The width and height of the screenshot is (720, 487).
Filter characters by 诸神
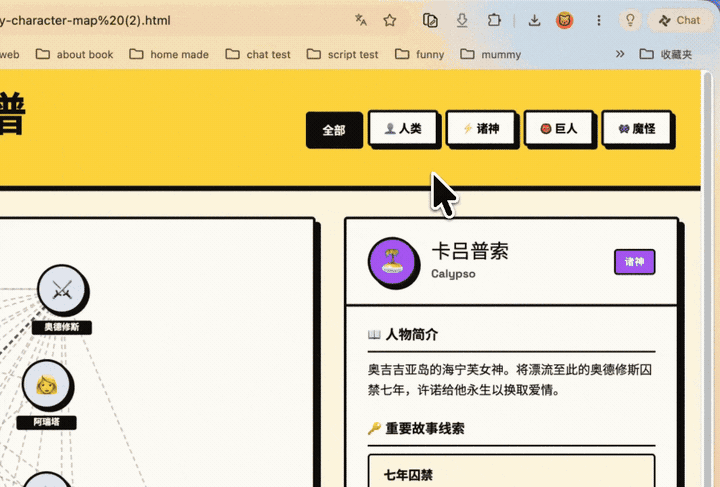click(481, 129)
